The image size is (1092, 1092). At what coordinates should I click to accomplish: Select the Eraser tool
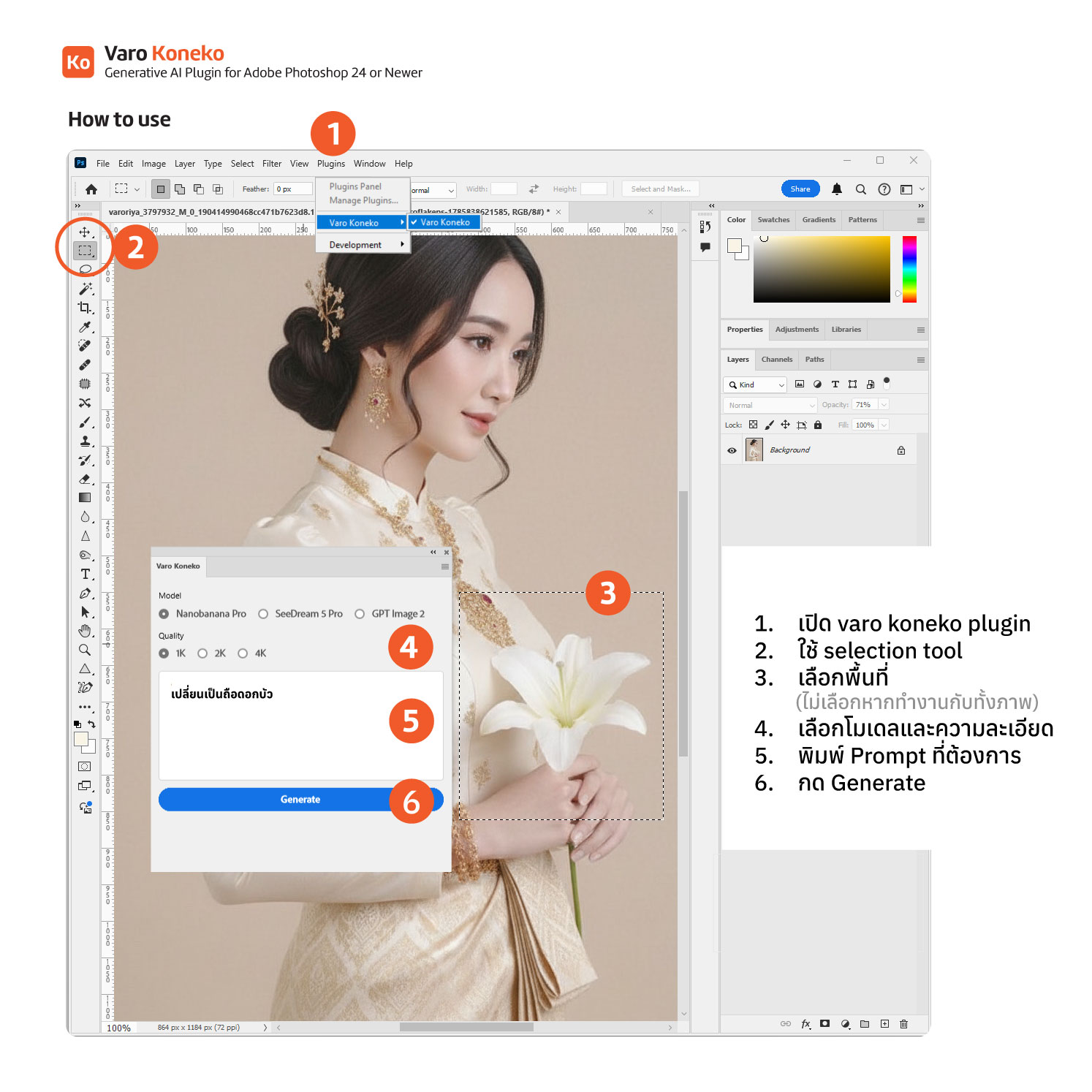[x=85, y=479]
